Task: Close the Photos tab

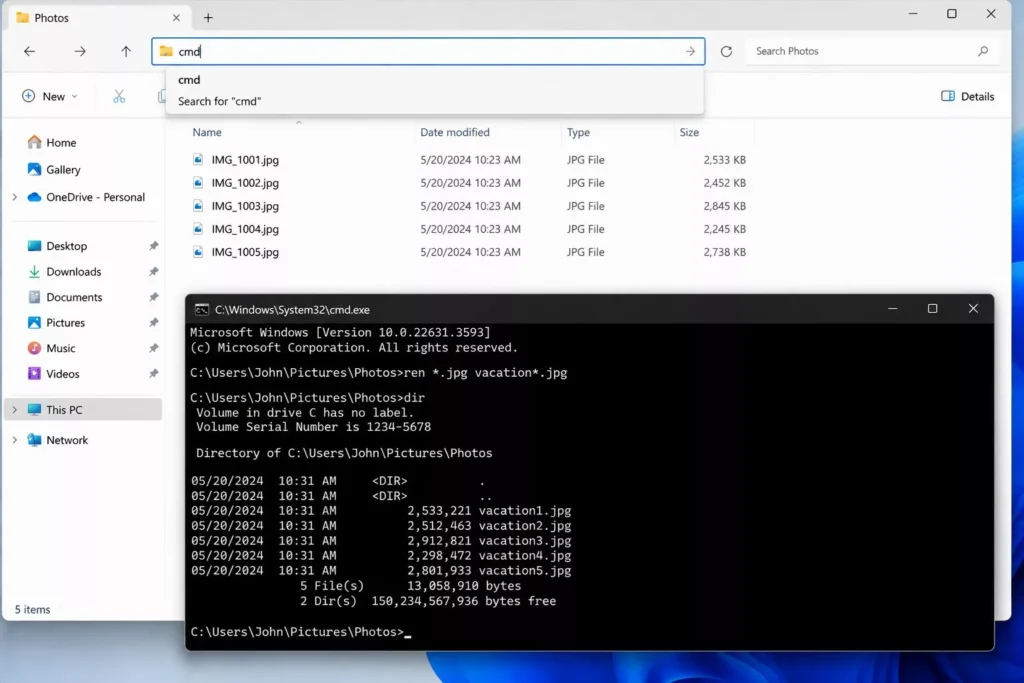Action: click(x=176, y=18)
